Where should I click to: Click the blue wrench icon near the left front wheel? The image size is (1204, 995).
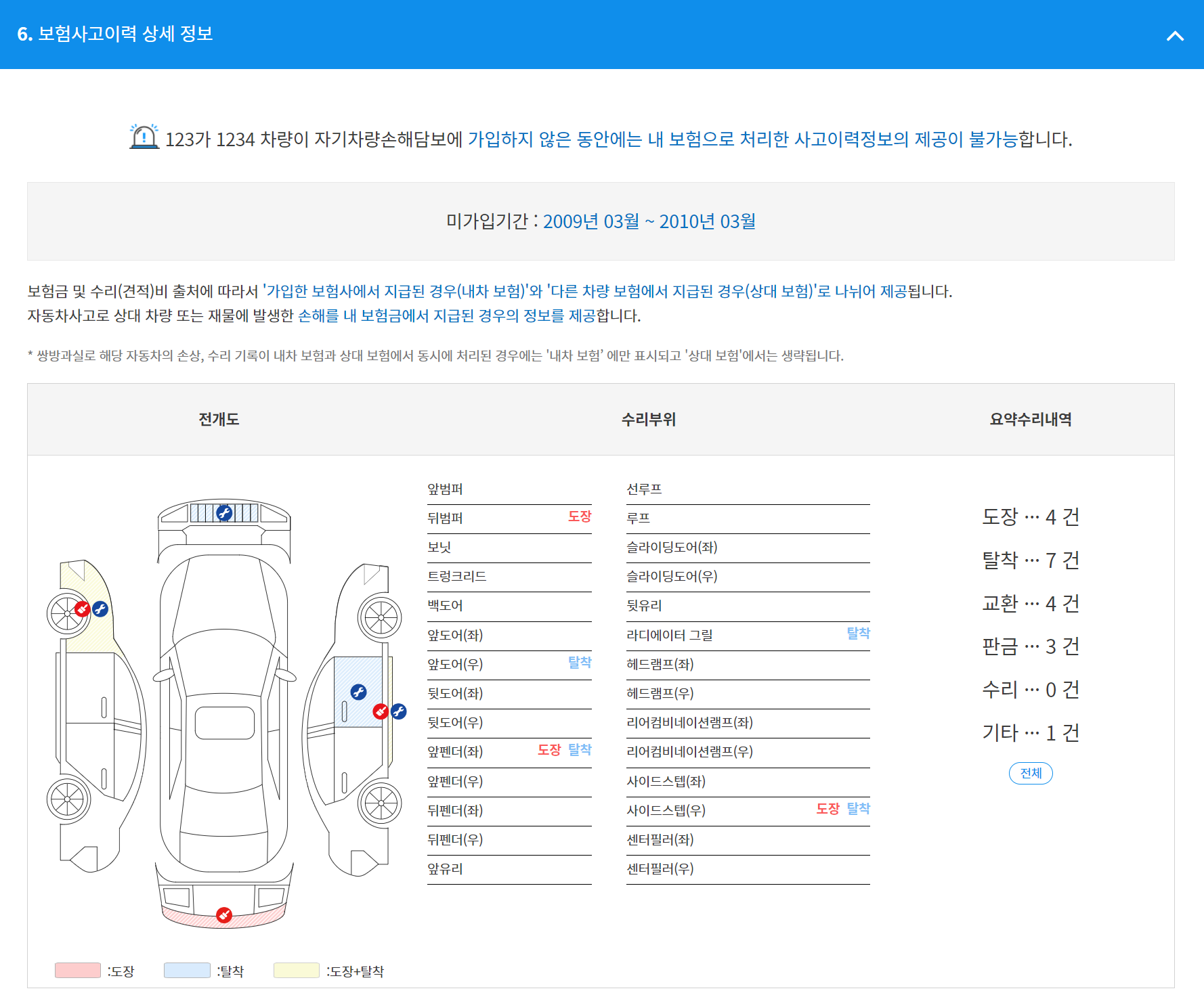[x=100, y=609]
